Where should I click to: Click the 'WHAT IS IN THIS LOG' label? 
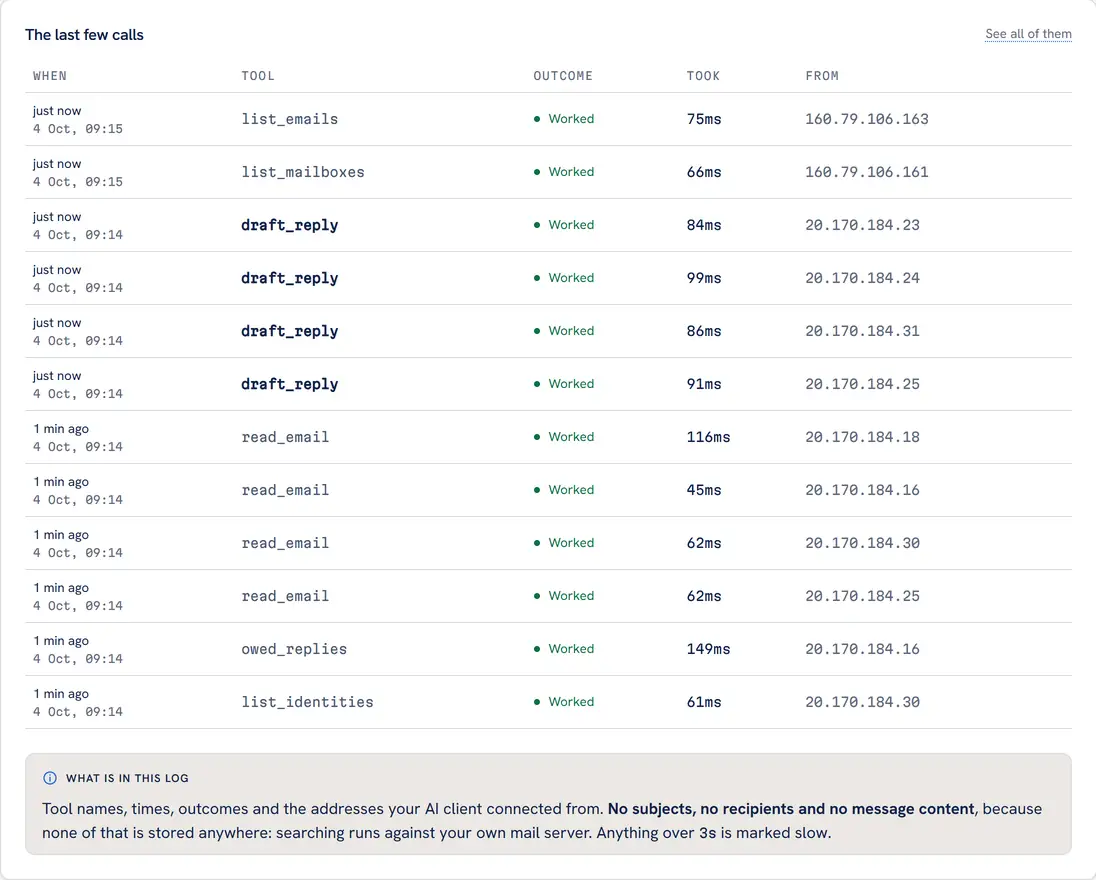[127, 778]
